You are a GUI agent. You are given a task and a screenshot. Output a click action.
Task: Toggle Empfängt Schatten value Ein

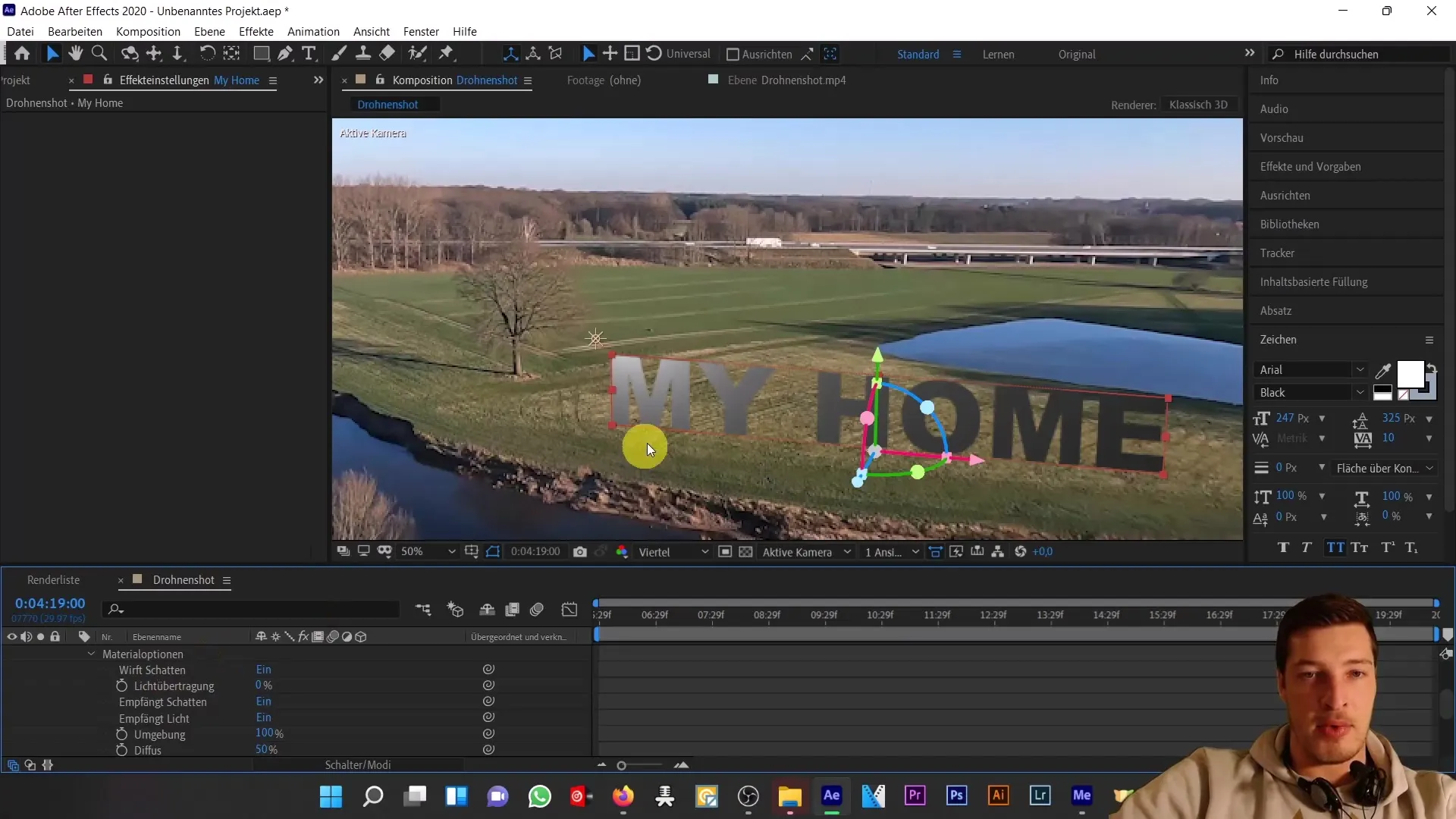(263, 701)
